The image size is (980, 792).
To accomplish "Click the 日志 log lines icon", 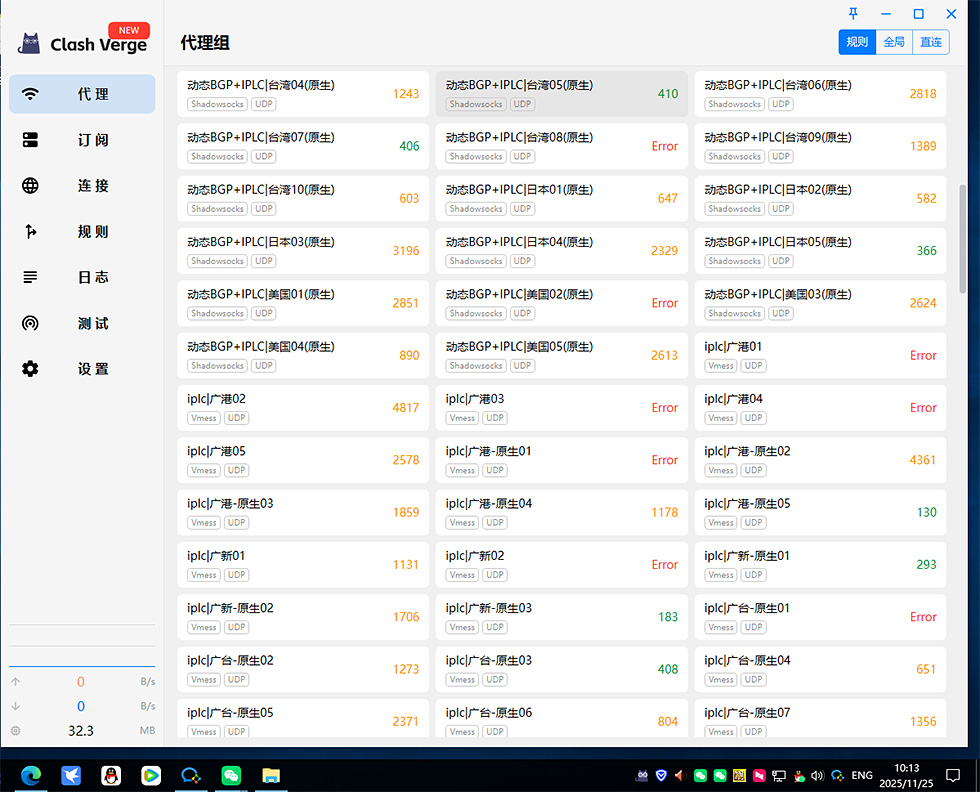I will point(31,277).
